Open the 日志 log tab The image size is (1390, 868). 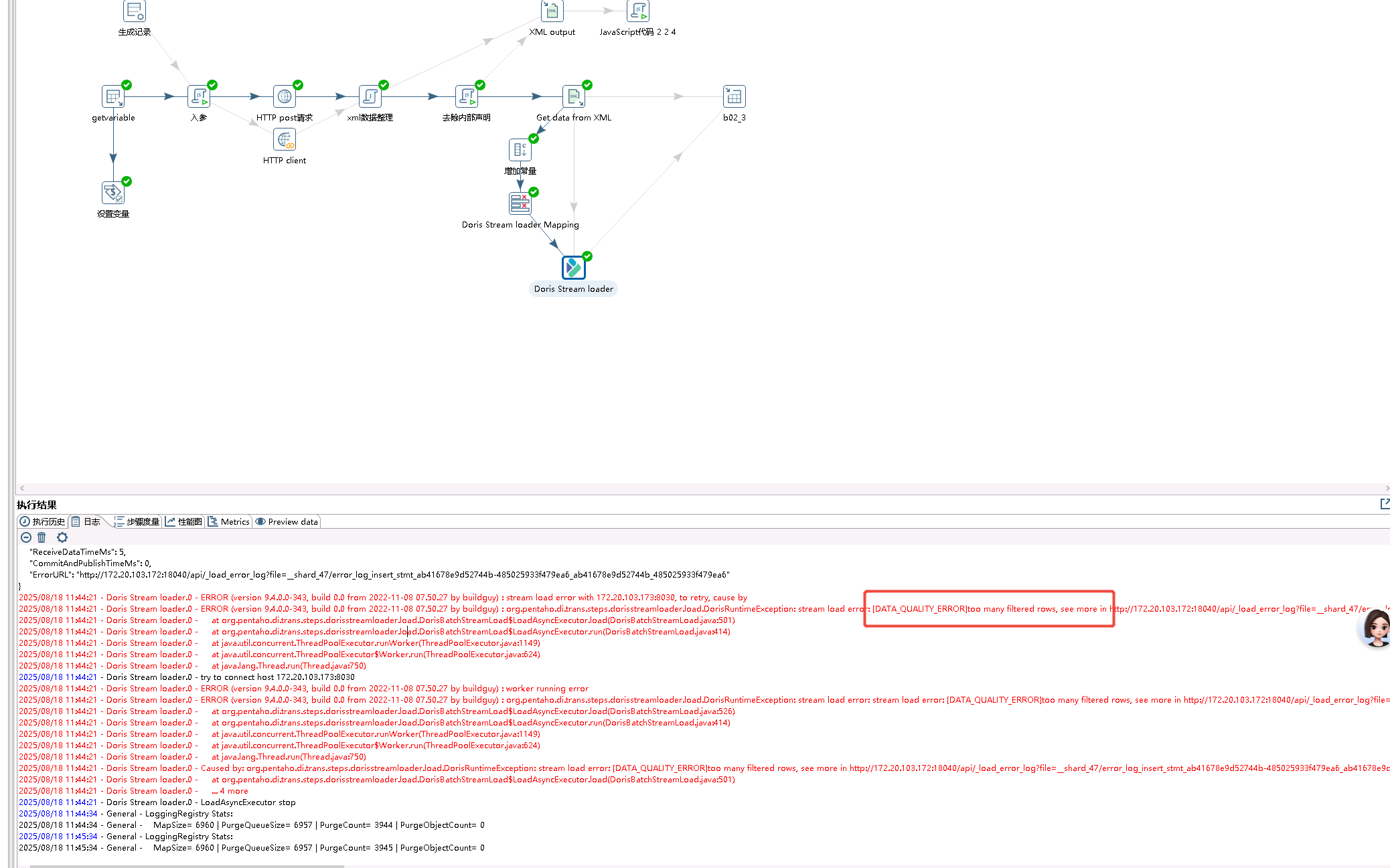pyautogui.click(x=86, y=522)
